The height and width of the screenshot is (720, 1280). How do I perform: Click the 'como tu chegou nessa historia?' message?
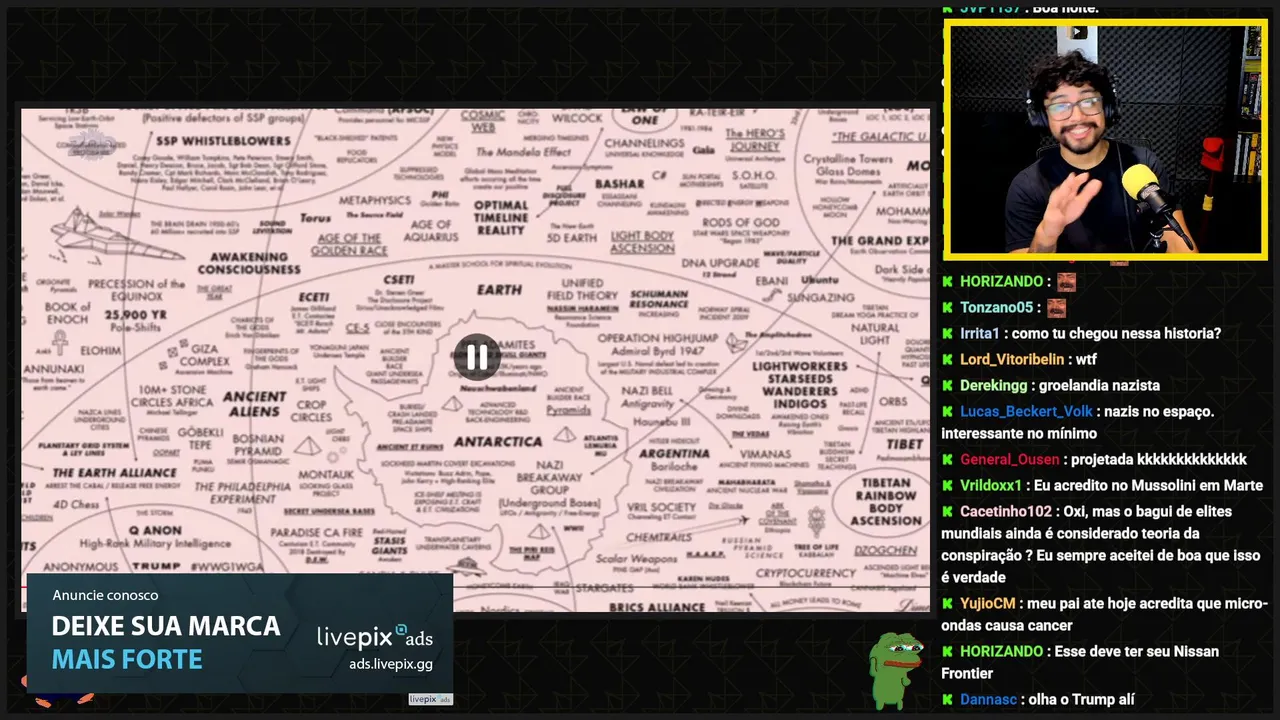coord(1117,333)
